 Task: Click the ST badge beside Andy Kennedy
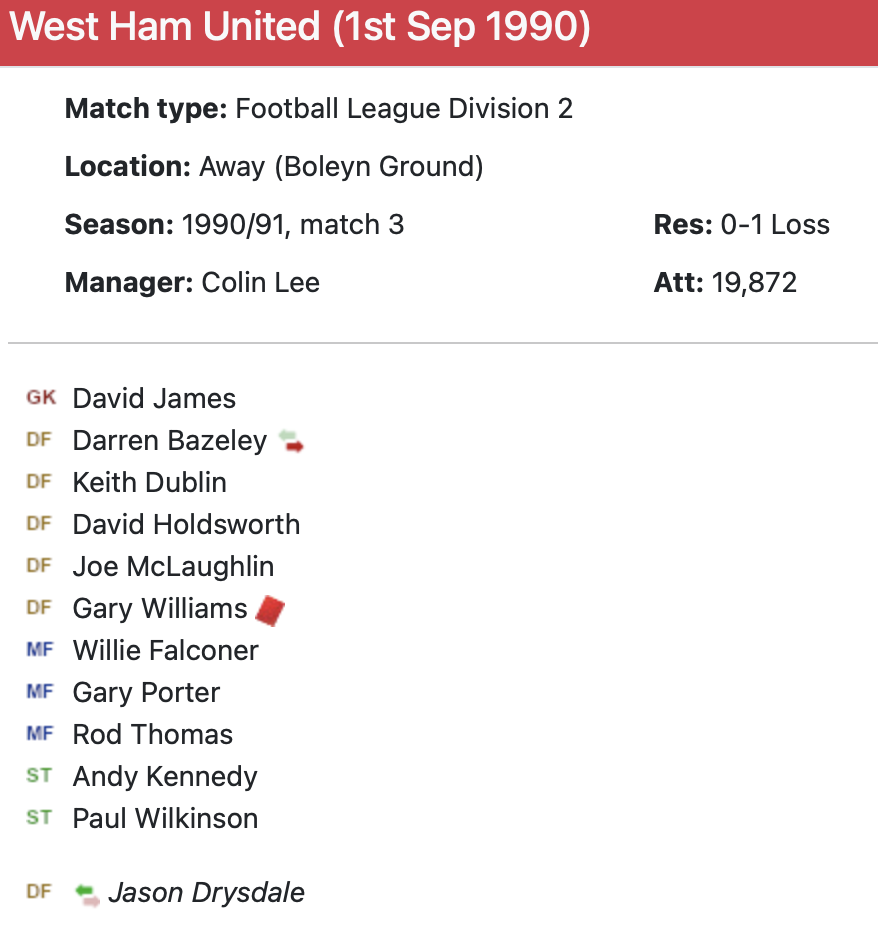[39, 776]
